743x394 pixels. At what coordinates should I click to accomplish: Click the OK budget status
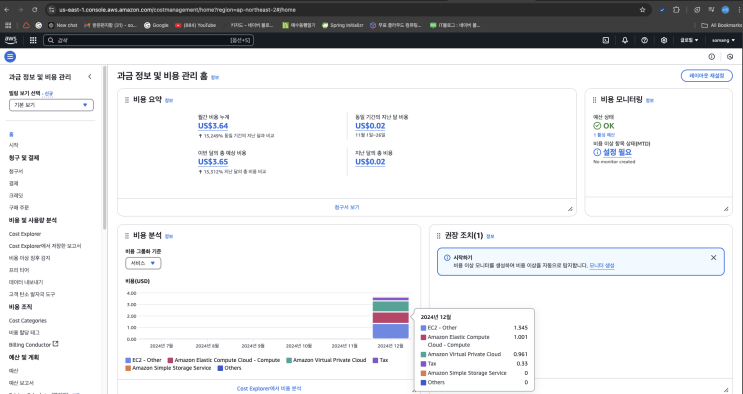coord(605,126)
